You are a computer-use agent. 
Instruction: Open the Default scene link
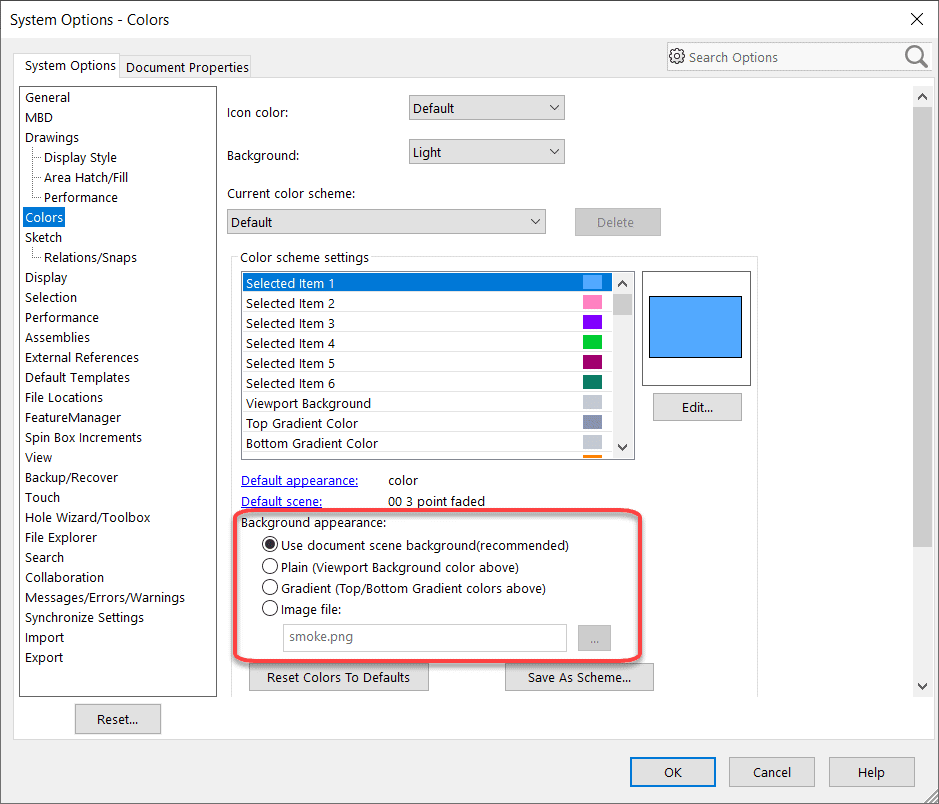pos(281,501)
